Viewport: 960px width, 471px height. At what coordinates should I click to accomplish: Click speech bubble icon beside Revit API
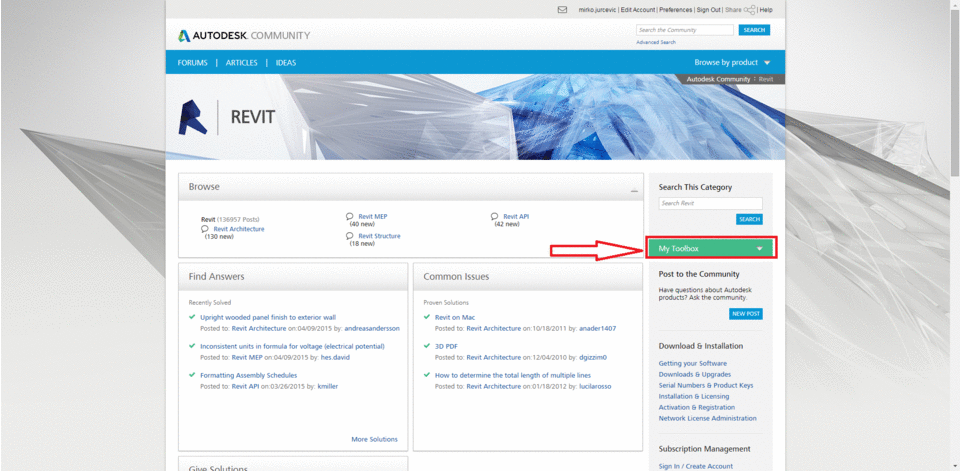tap(495, 216)
